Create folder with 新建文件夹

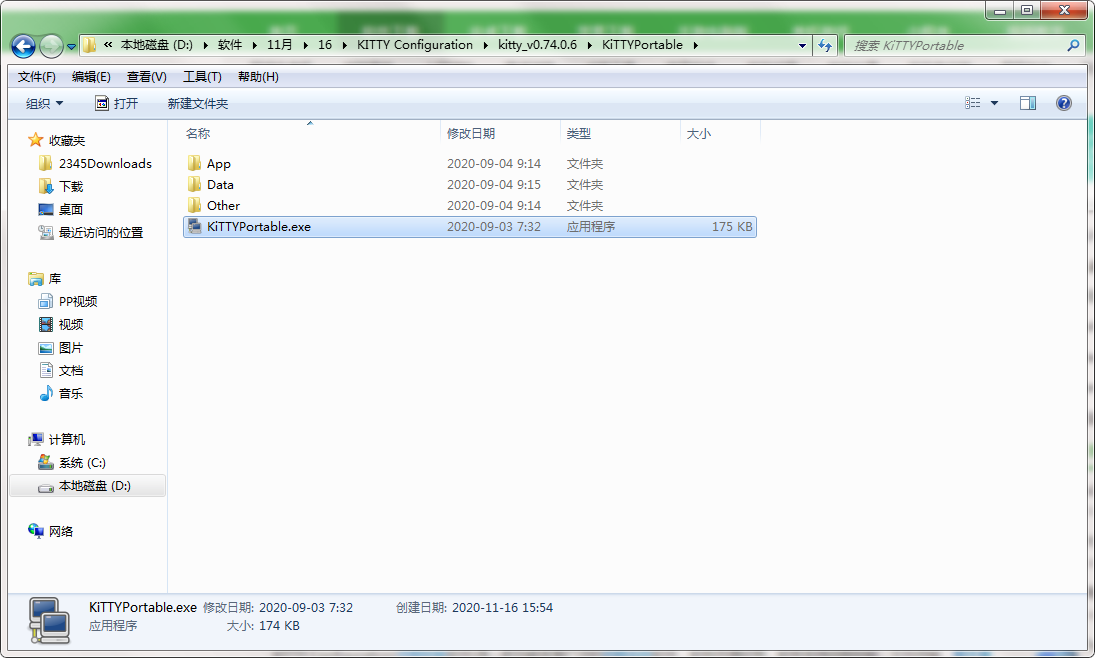[198, 103]
